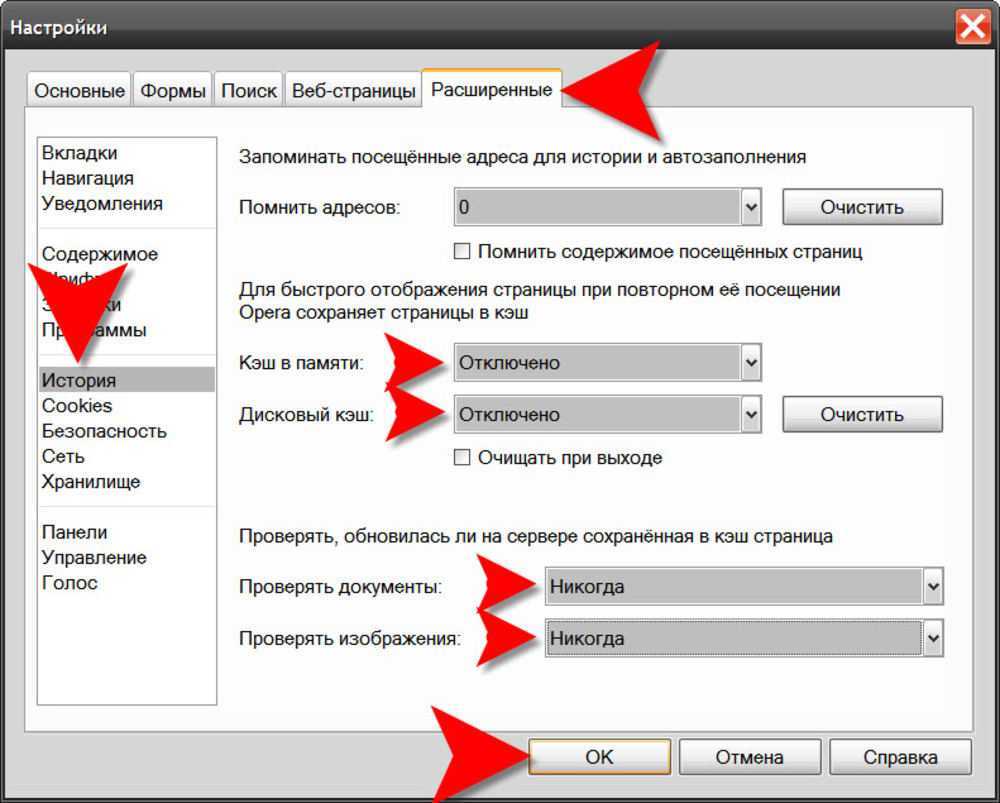Screen dimensions: 1000x803
Task: Click the Помнить адресов value field
Action: pyautogui.click(x=598, y=207)
